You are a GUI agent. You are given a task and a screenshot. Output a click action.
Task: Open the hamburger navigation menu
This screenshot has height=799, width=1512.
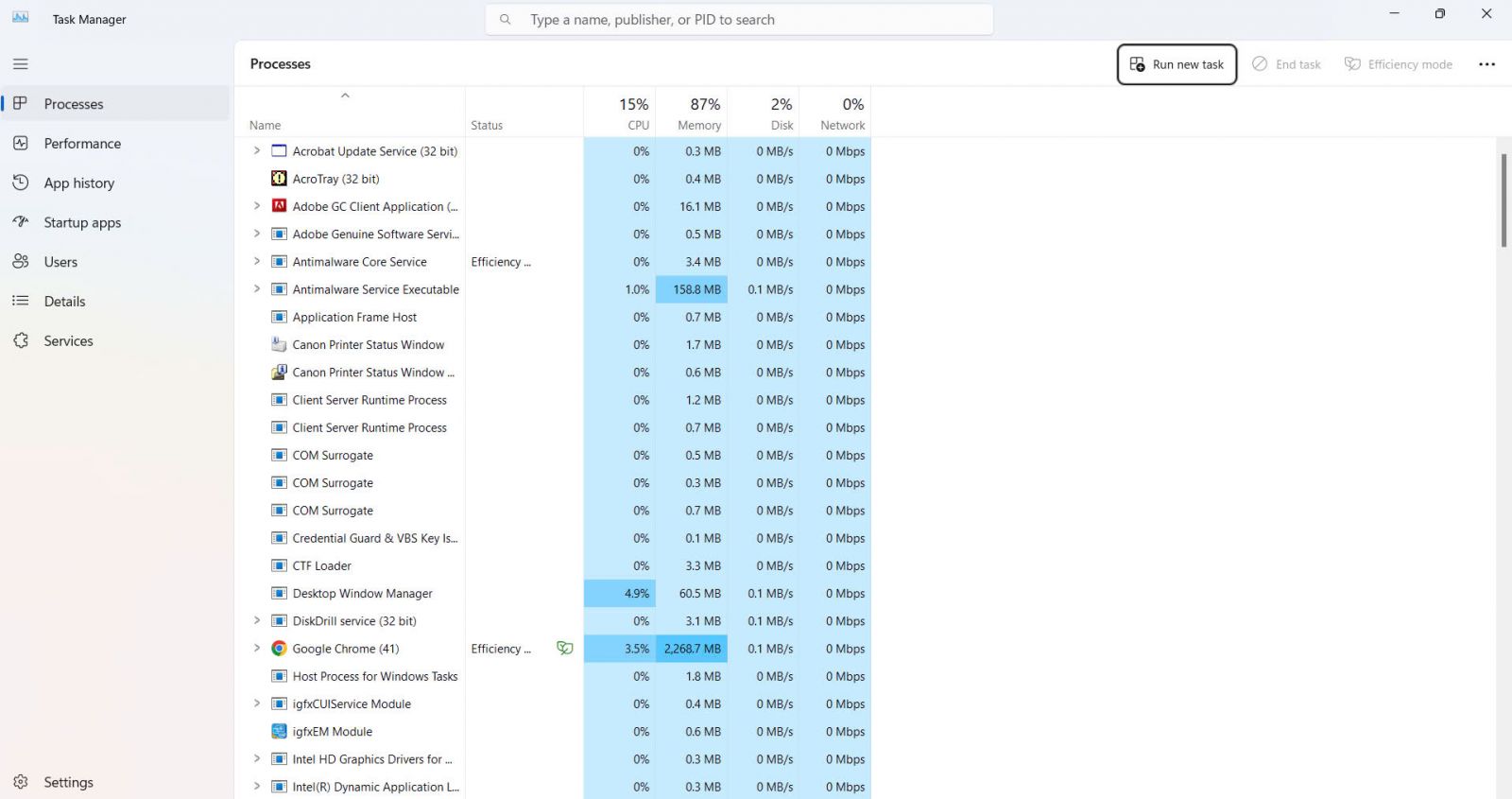point(21,64)
